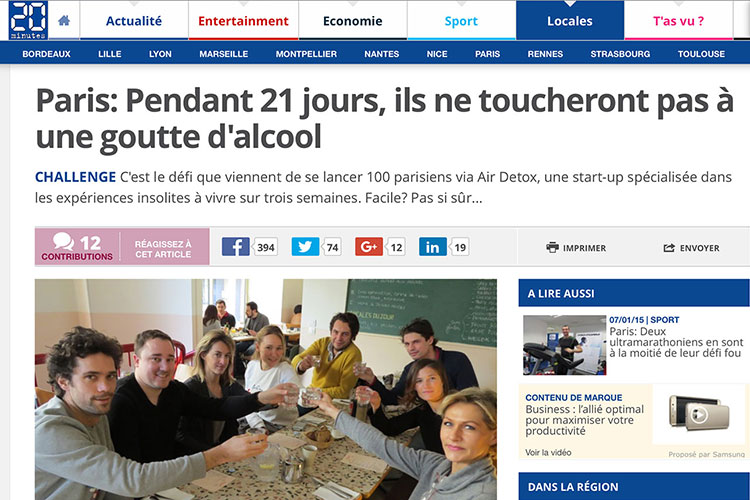Open the Actualité tab
Viewport: 750px width, 500px height.
(134, 21)
